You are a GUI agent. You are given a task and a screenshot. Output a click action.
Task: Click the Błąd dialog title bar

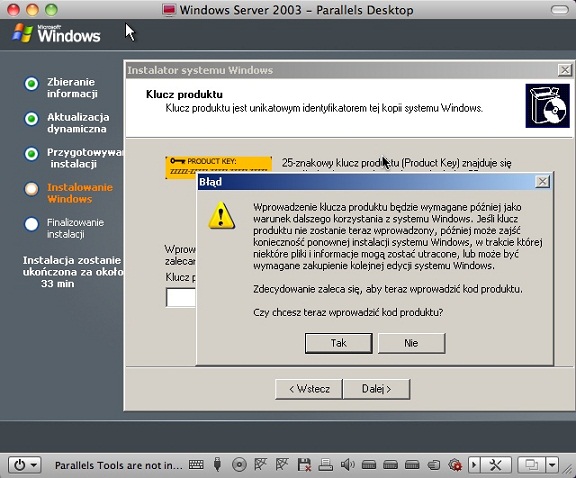coord(374,182)
